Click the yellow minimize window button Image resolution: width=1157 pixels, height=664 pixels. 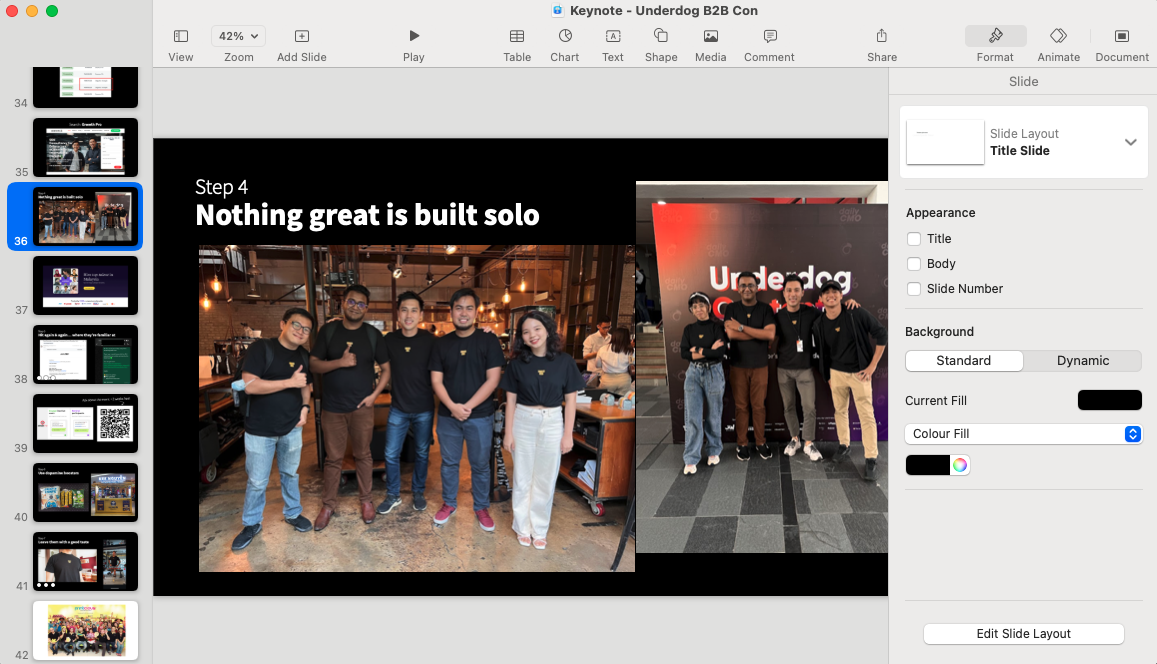[32, 11]
